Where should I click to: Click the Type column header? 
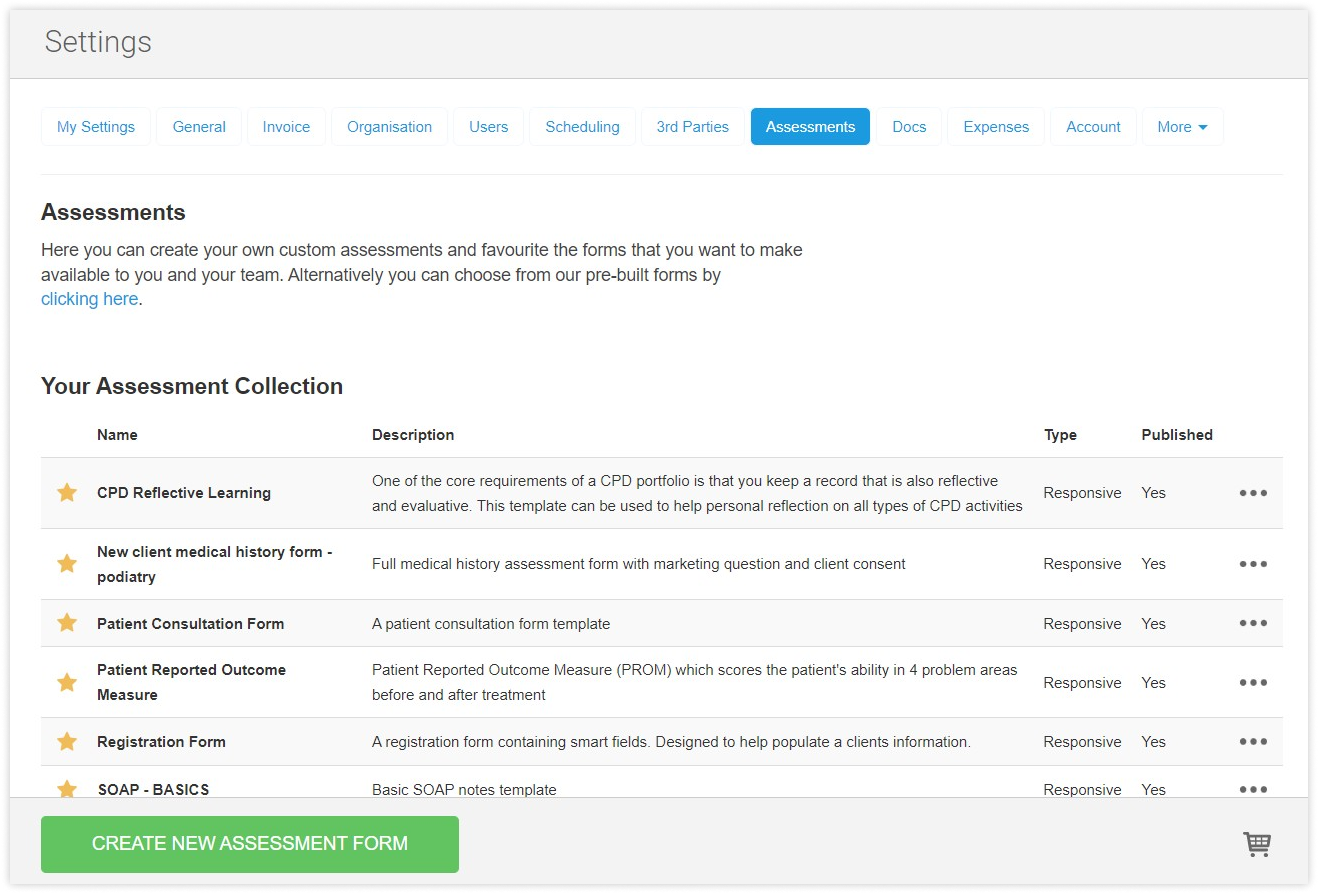point(1060,435)
